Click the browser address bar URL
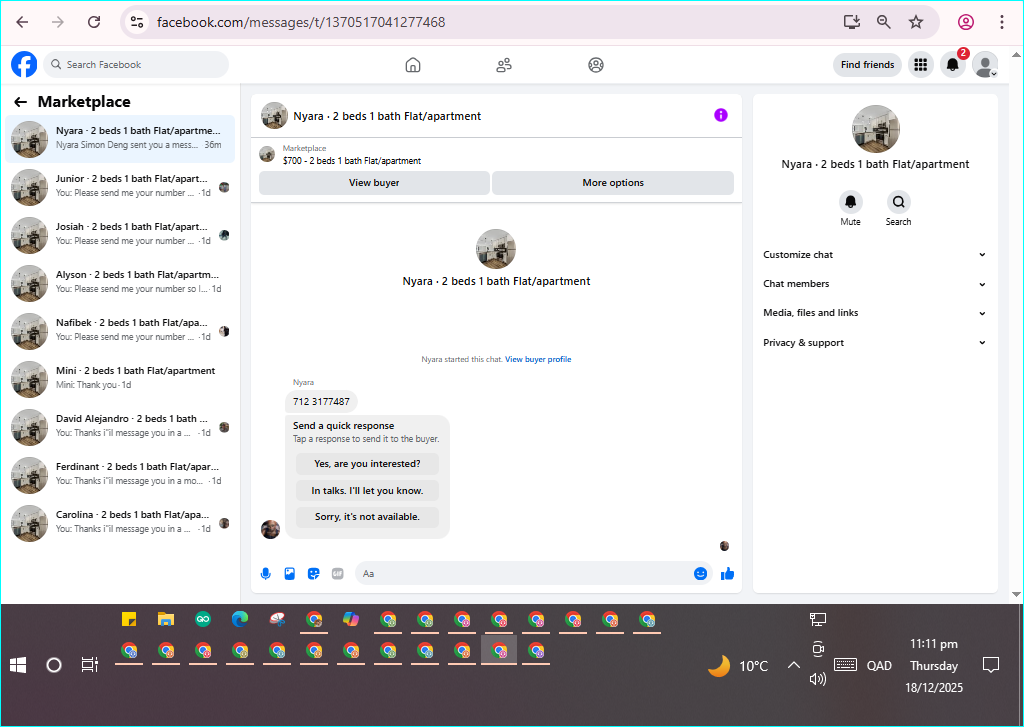Screen dimensions: 1024x727 [x=301, y=22]
